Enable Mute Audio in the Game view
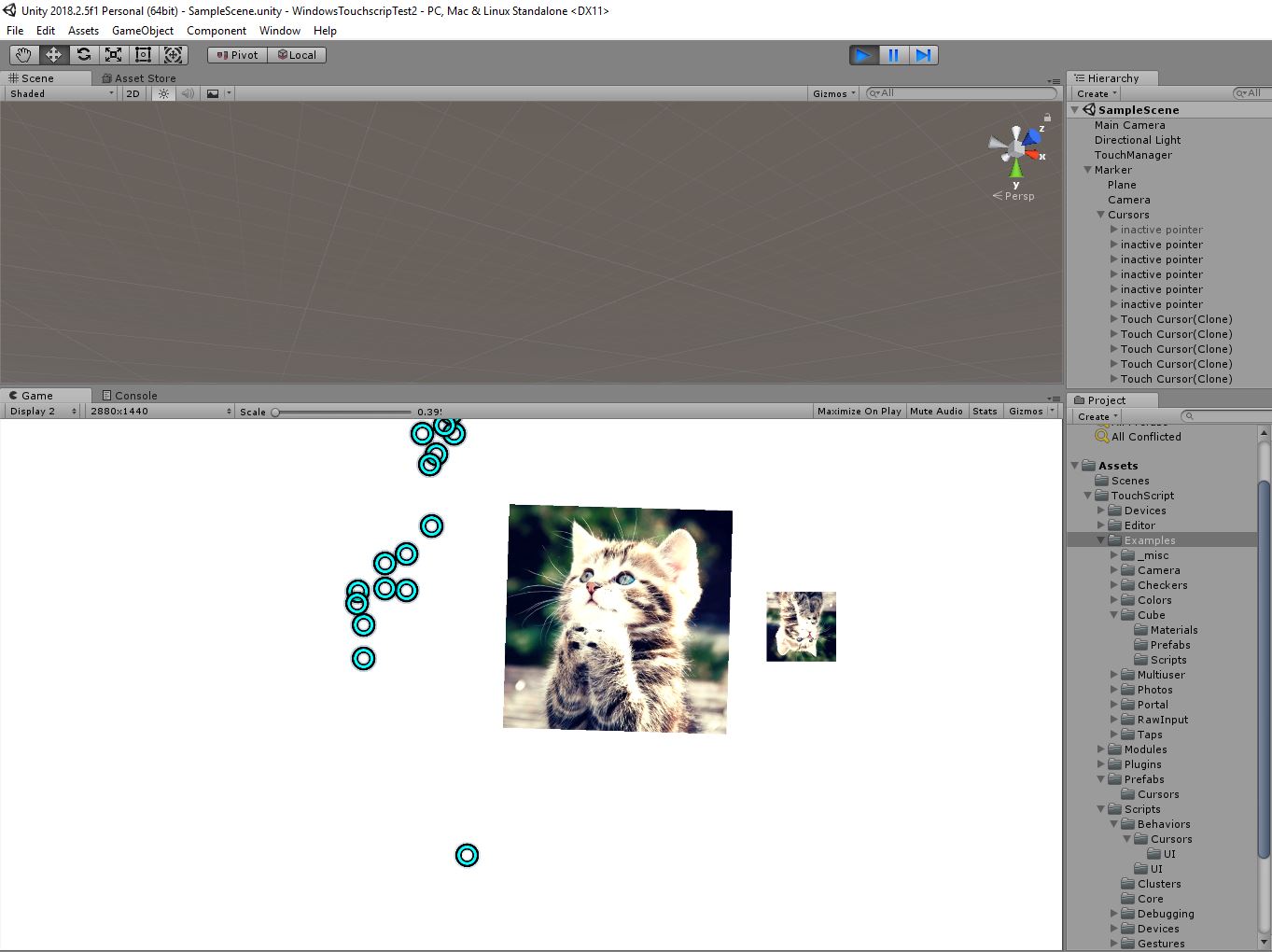 (x=936, y=411)
